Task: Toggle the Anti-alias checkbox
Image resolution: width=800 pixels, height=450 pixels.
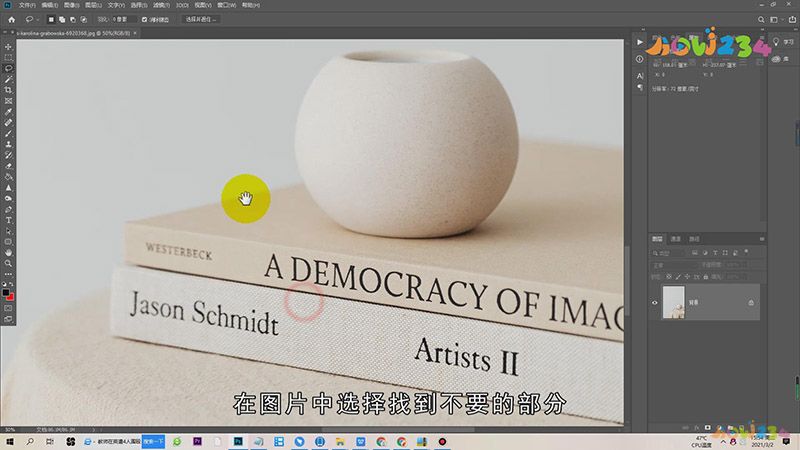Action: tap(144, 19)
